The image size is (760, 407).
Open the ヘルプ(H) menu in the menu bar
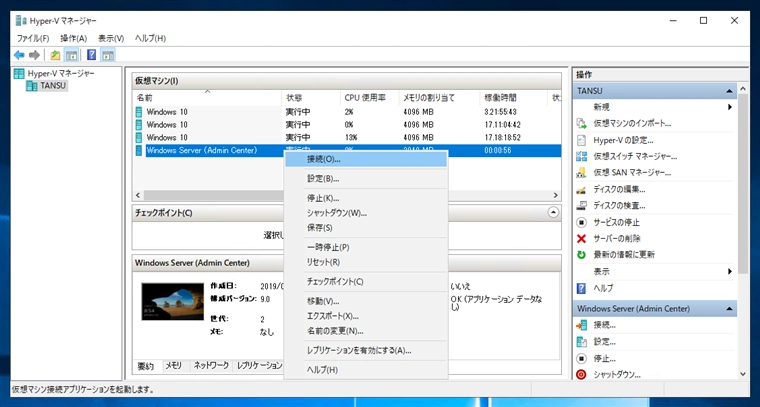(150, 38)
